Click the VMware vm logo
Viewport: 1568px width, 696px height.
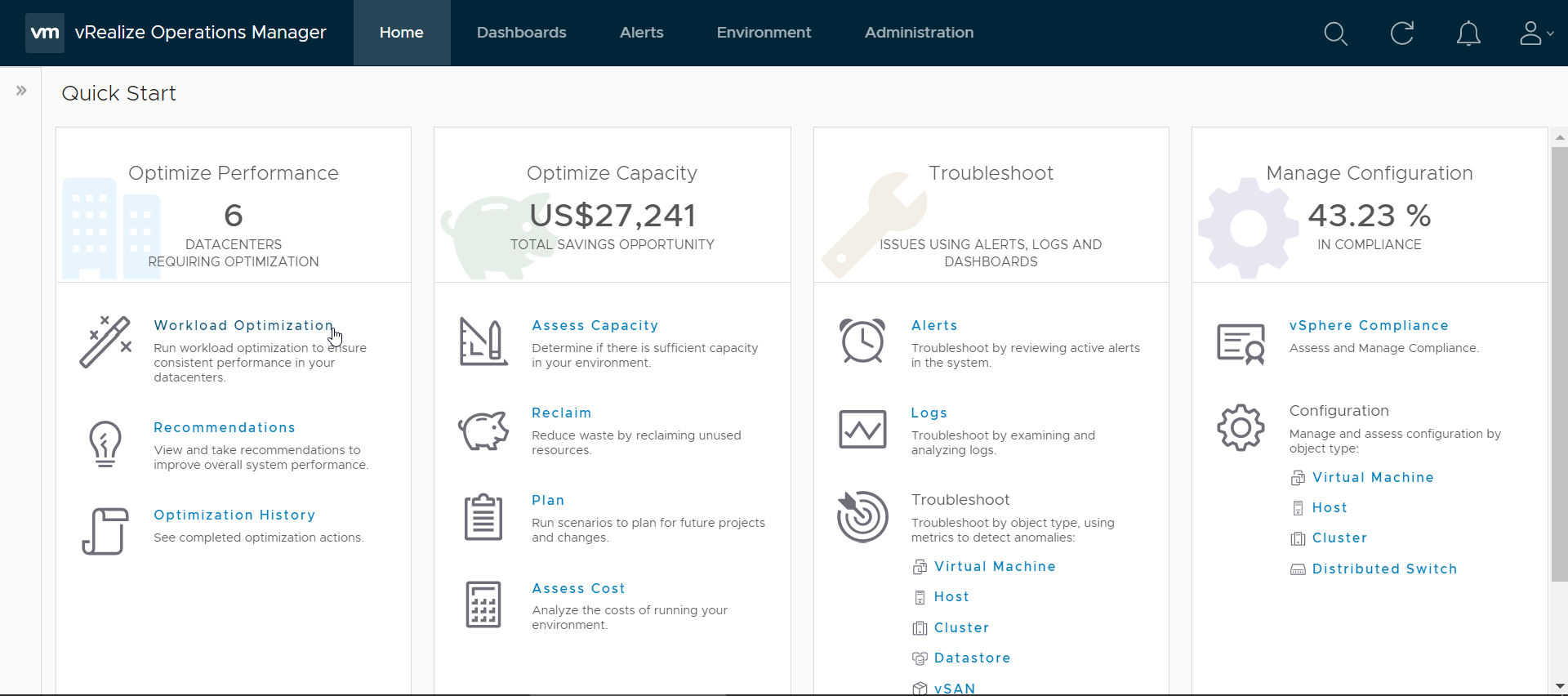tap(45, 33)
